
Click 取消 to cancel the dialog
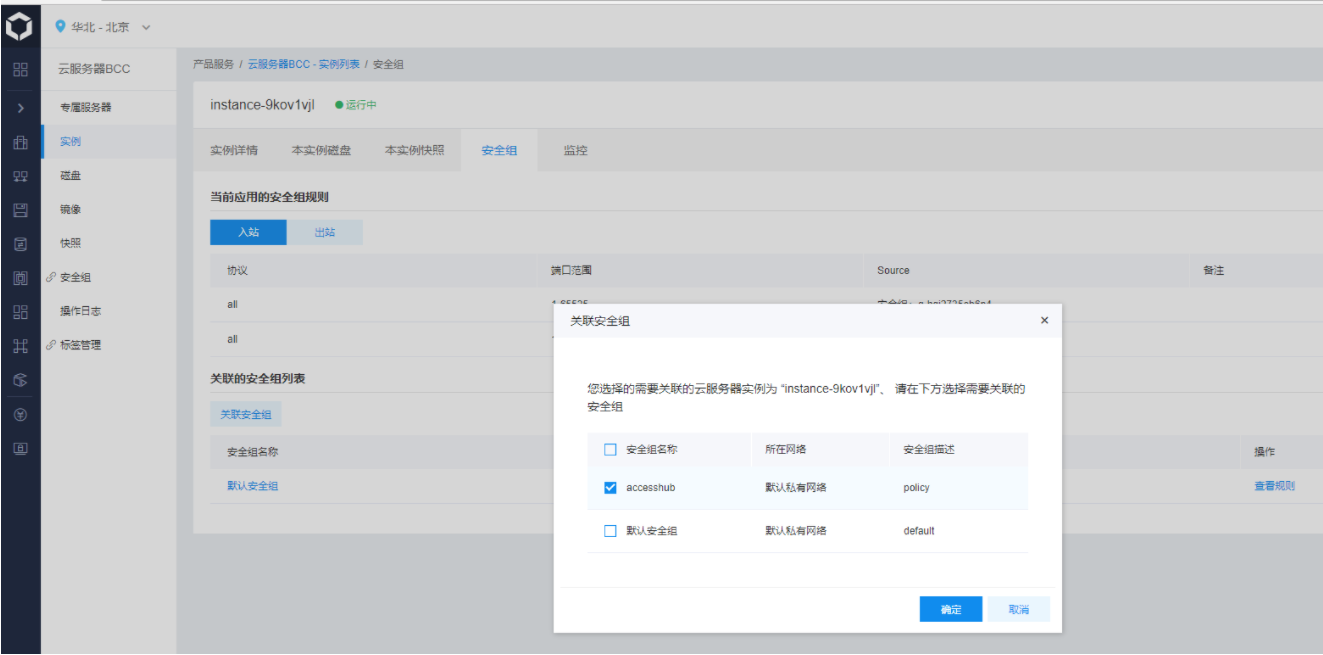tap(1018, 609)
